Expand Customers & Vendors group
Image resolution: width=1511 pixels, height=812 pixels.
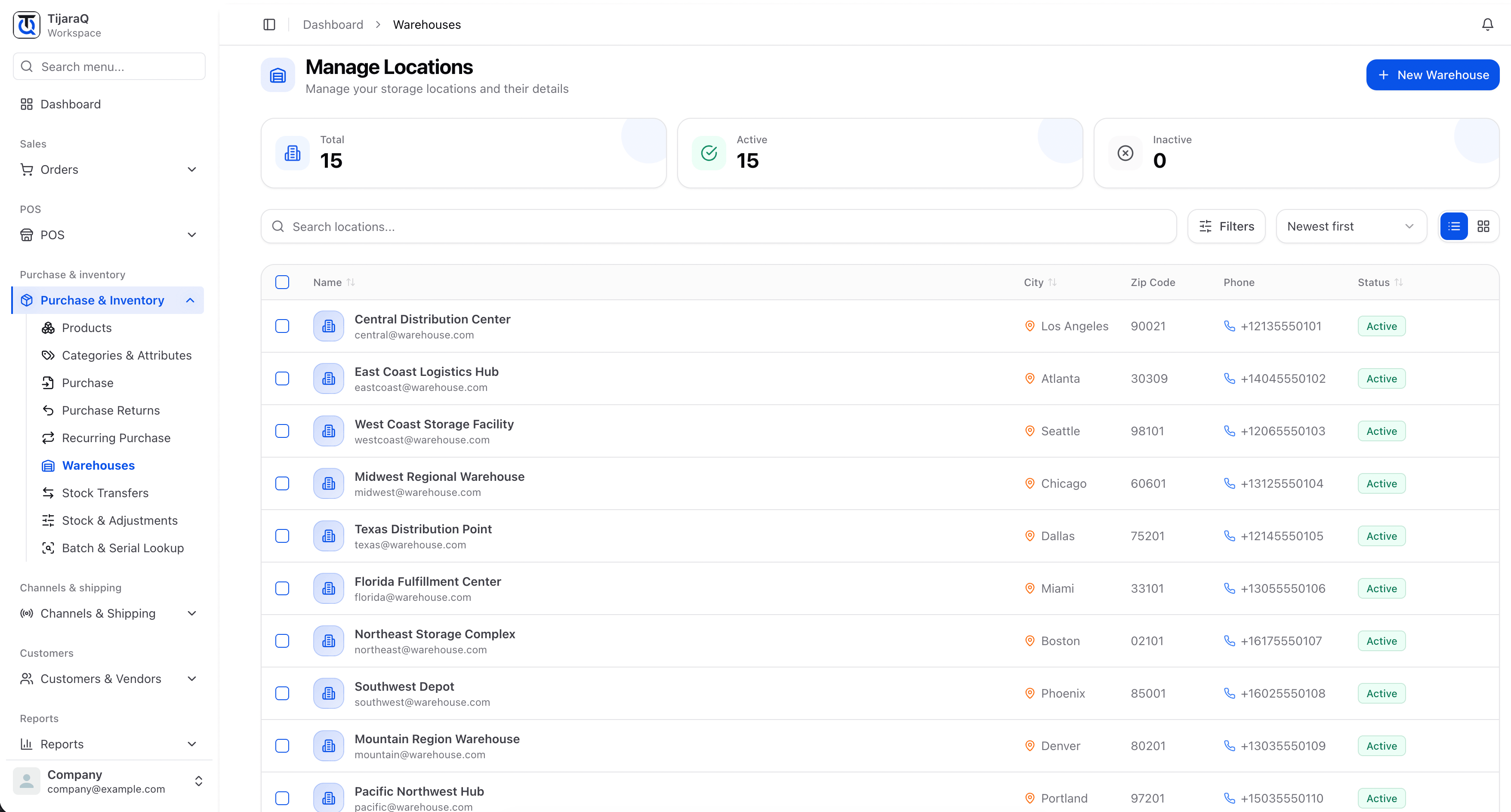(108, 679)
